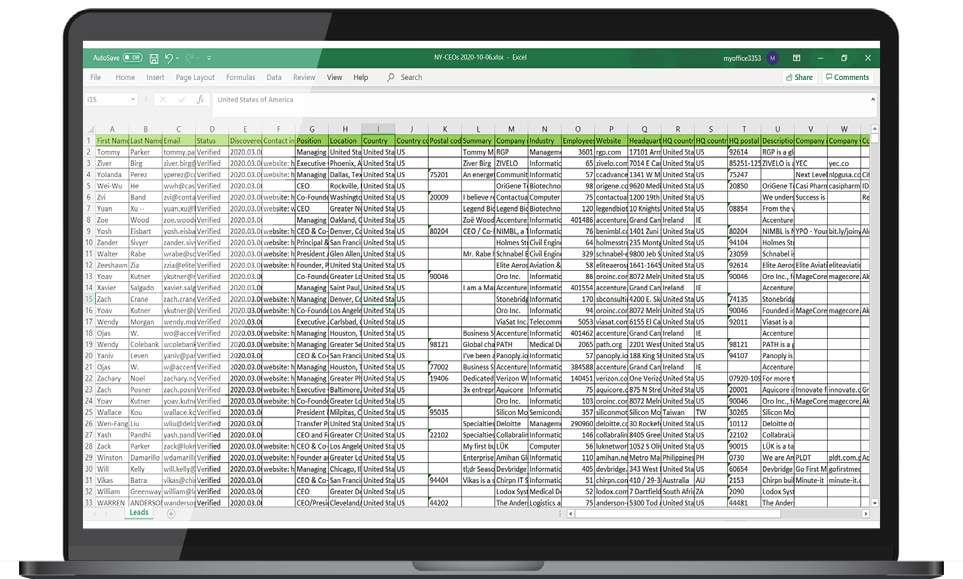Open the File menu
963x579 pixels.
coord(96,77)
